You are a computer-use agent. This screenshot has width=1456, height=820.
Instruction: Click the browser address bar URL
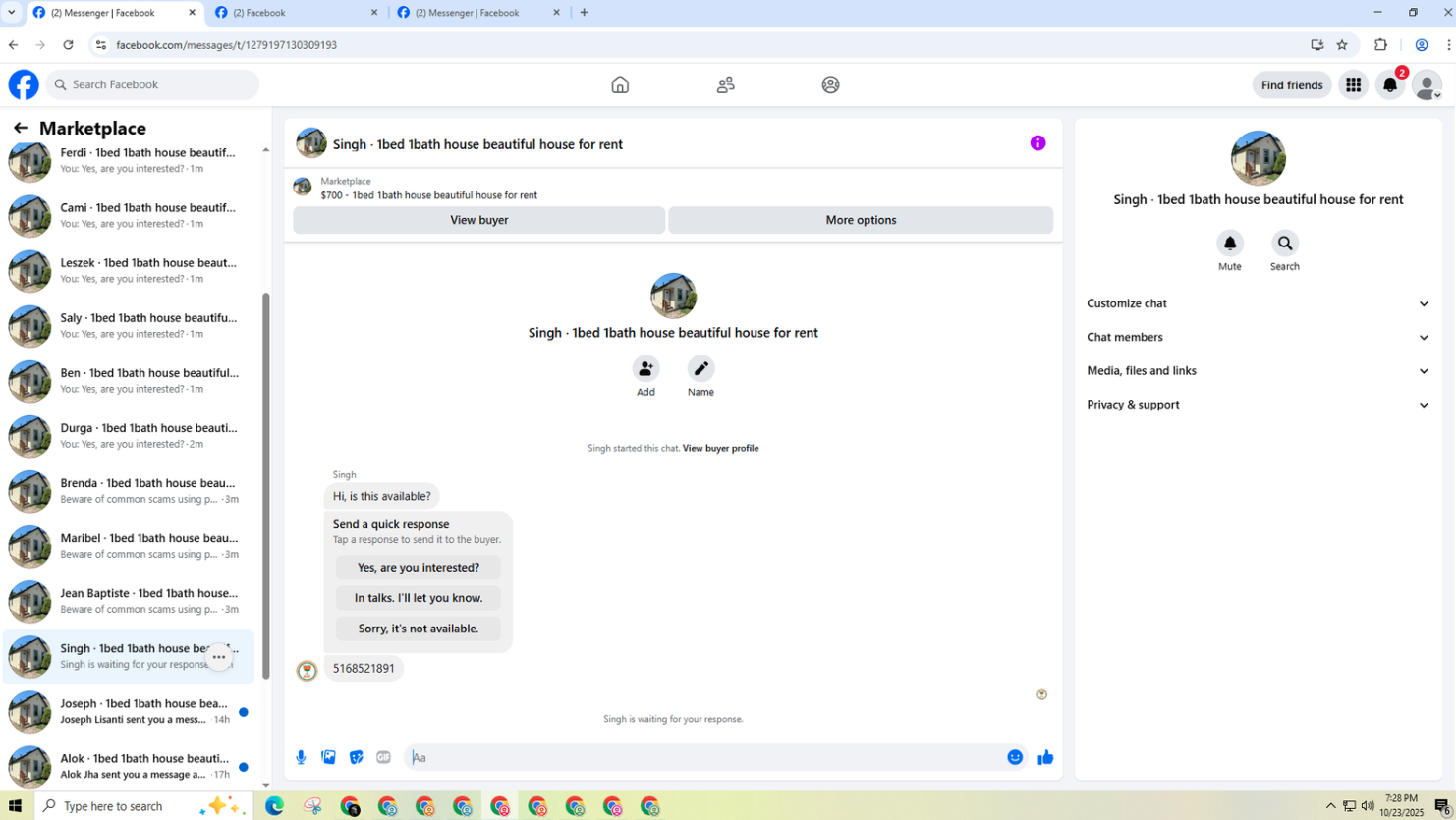(226, 45)
